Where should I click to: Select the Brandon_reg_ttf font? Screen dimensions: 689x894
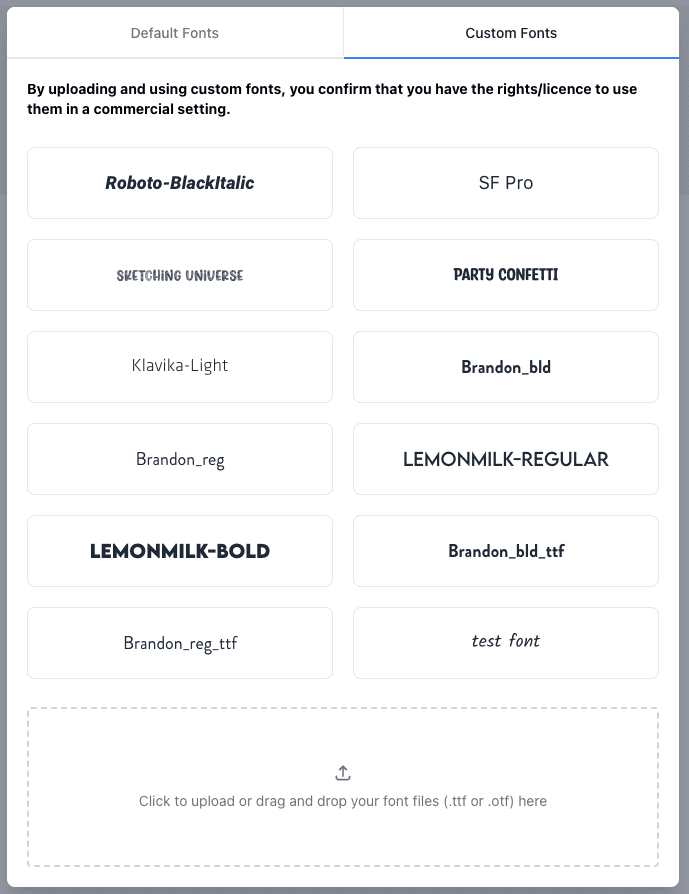pos(180,643)
